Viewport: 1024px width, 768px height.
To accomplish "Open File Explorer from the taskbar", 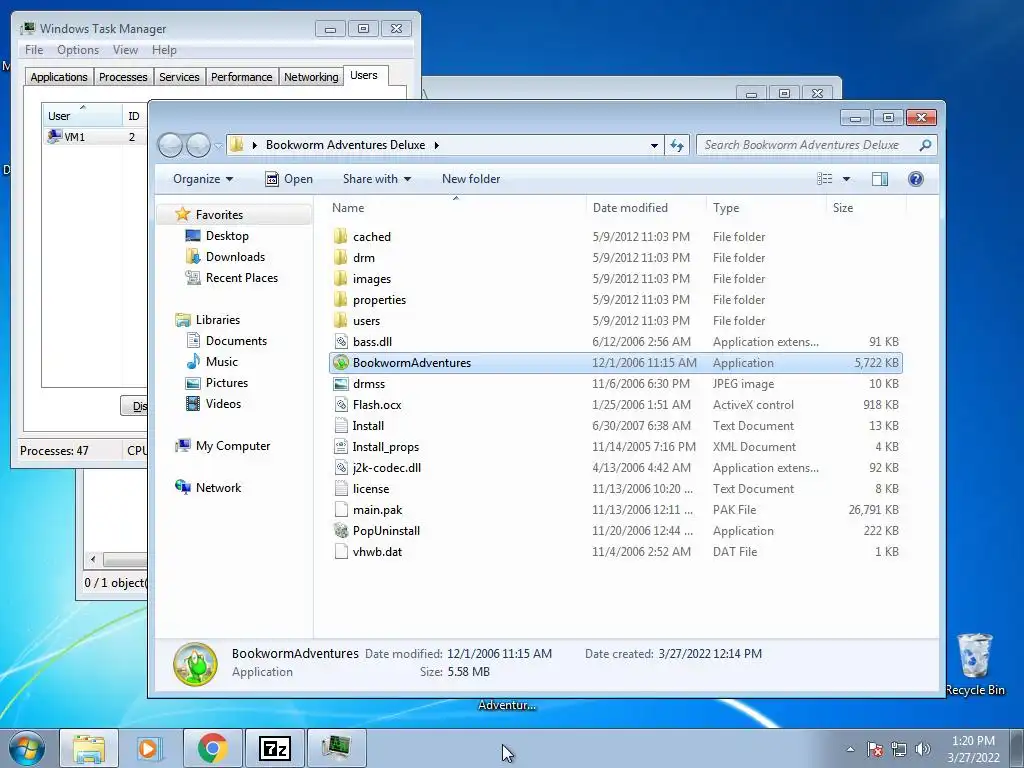I will (x=89, y=748).
